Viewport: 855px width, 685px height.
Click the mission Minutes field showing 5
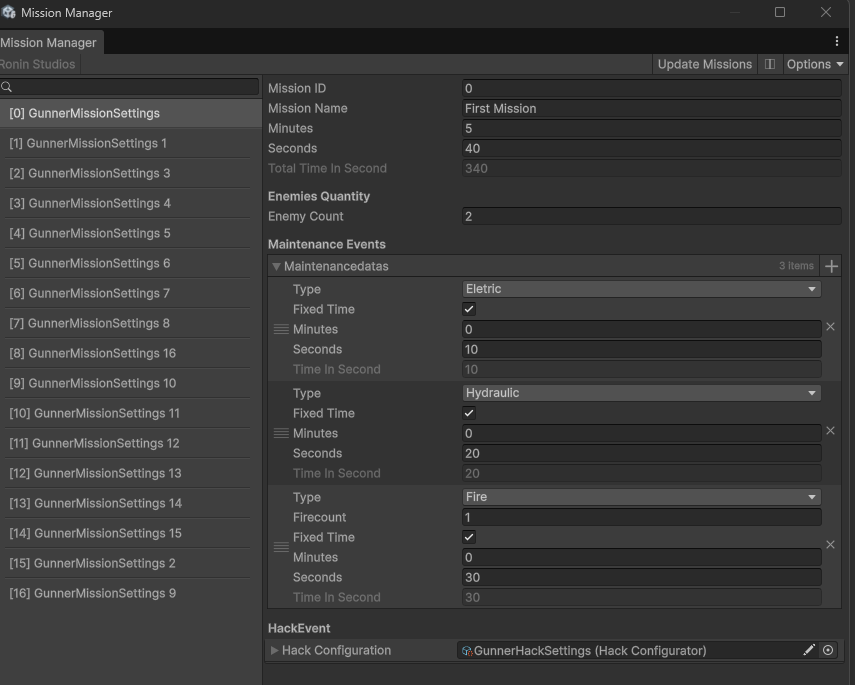pos(652,129)
